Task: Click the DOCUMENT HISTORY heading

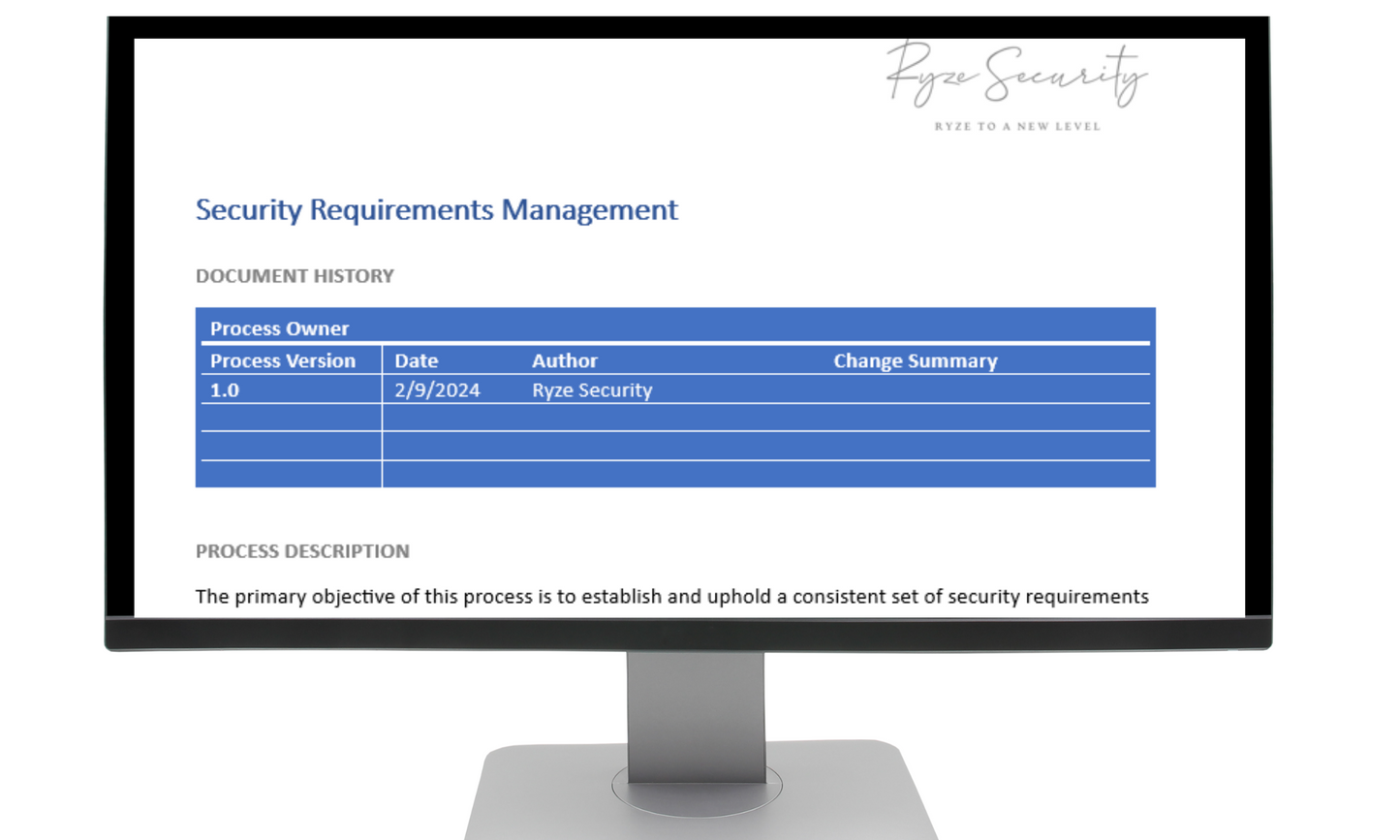Action: coord(295,276)
